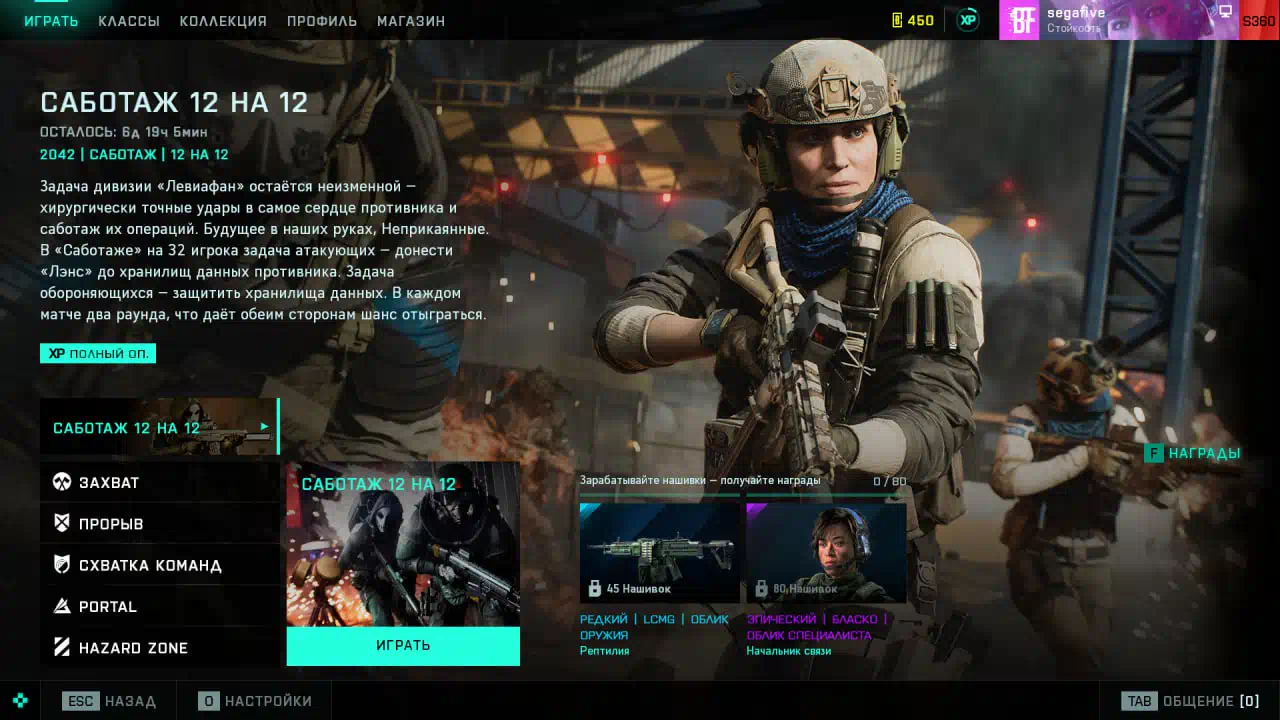Open НАГРАДЫ rewards with the F prompt
1280x720 pixels.
(x=1193, y=453)
